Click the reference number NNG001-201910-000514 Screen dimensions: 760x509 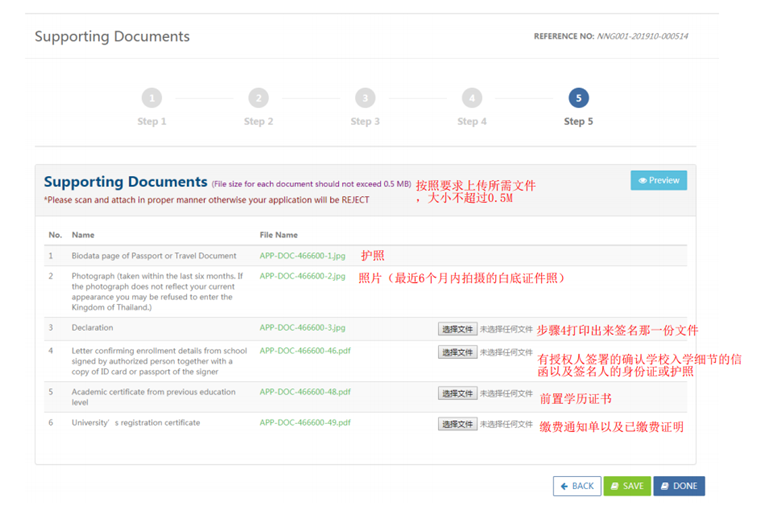click(x=642, y=36)
